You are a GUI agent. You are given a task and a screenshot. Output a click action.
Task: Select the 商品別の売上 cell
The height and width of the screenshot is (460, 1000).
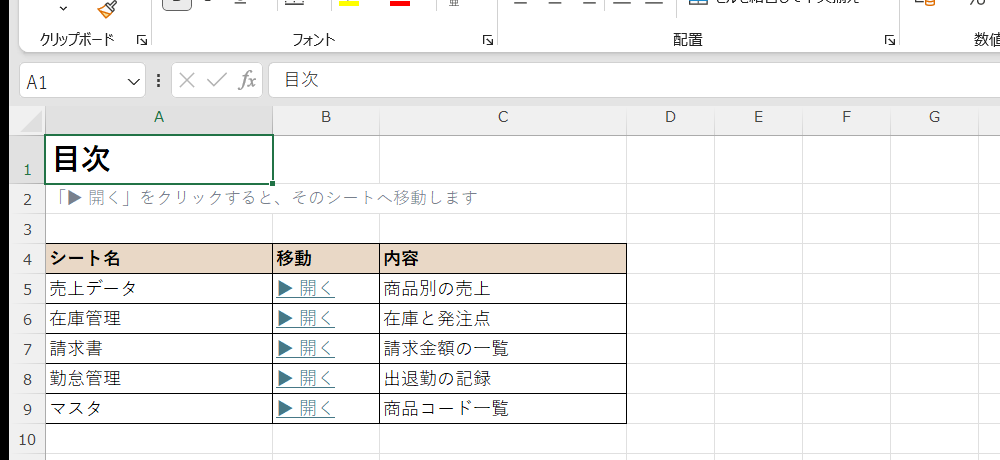coord(503,289)
